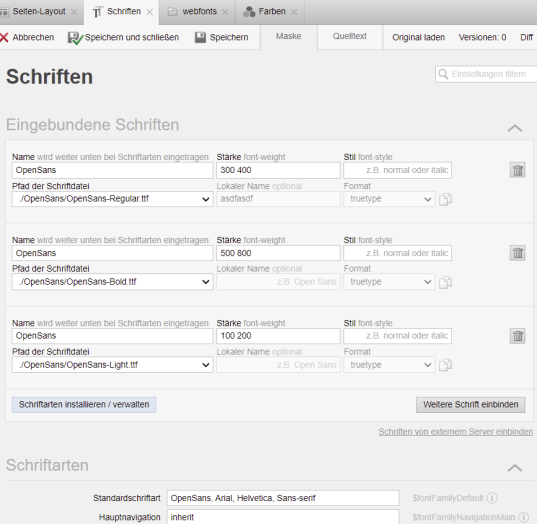Screen dimensions: 537x524
Task: Open font path dropdown showing OpenSans-Regular.ttf
Action: [x=112, y=199]
